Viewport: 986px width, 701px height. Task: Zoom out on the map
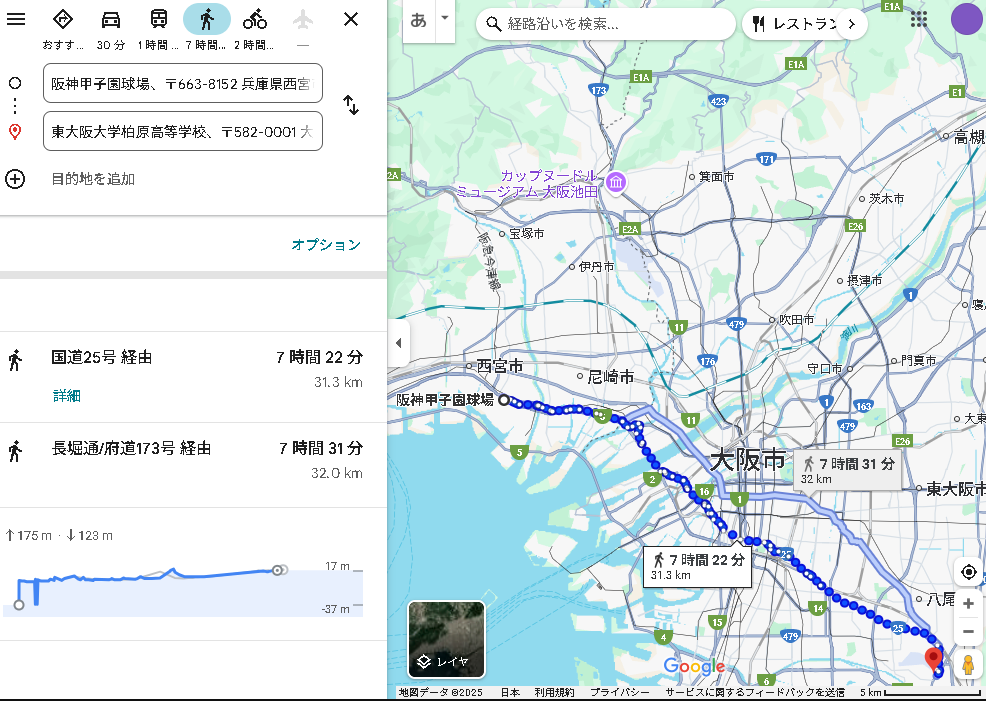pyautogui.click(x=968, y=632)
